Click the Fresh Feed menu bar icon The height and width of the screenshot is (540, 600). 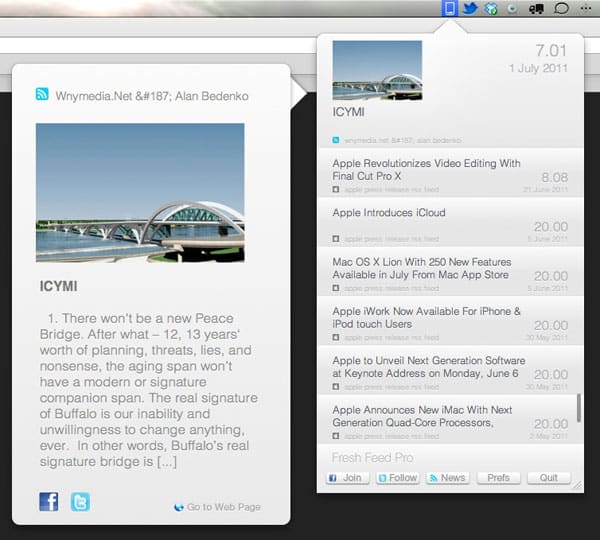coord(450,9)
